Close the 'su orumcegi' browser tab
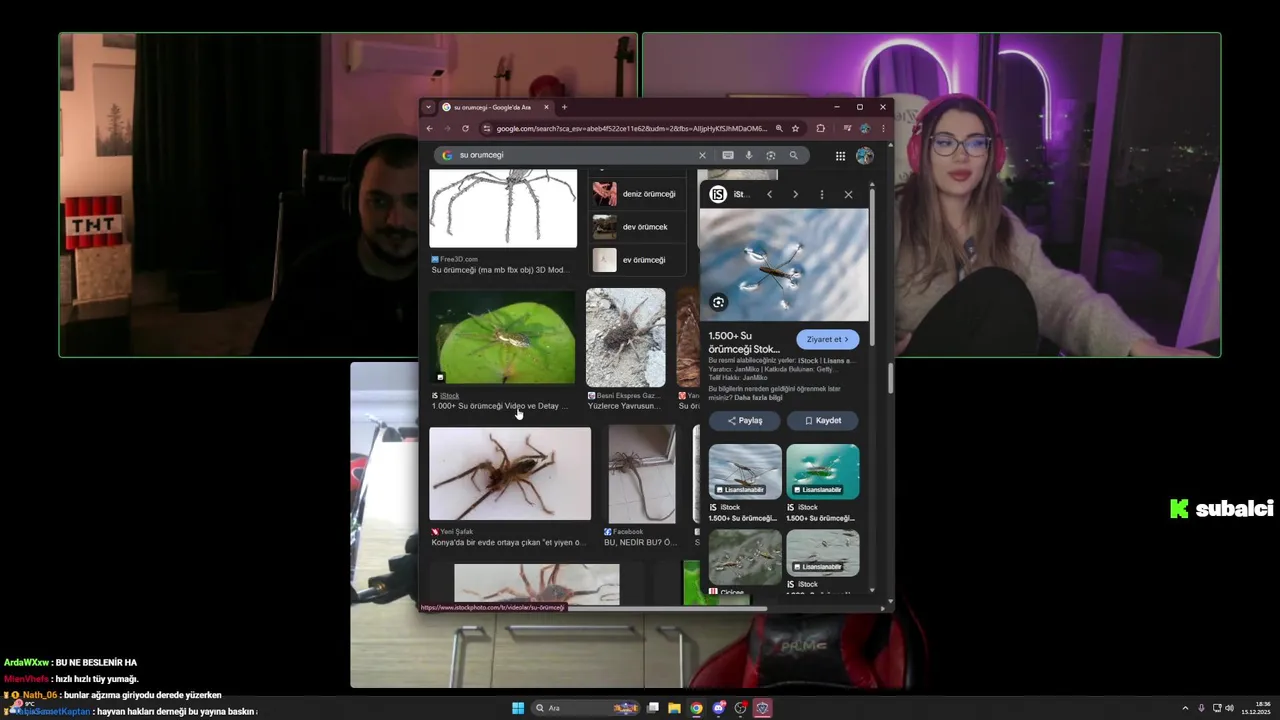 (x=546, y=107)
